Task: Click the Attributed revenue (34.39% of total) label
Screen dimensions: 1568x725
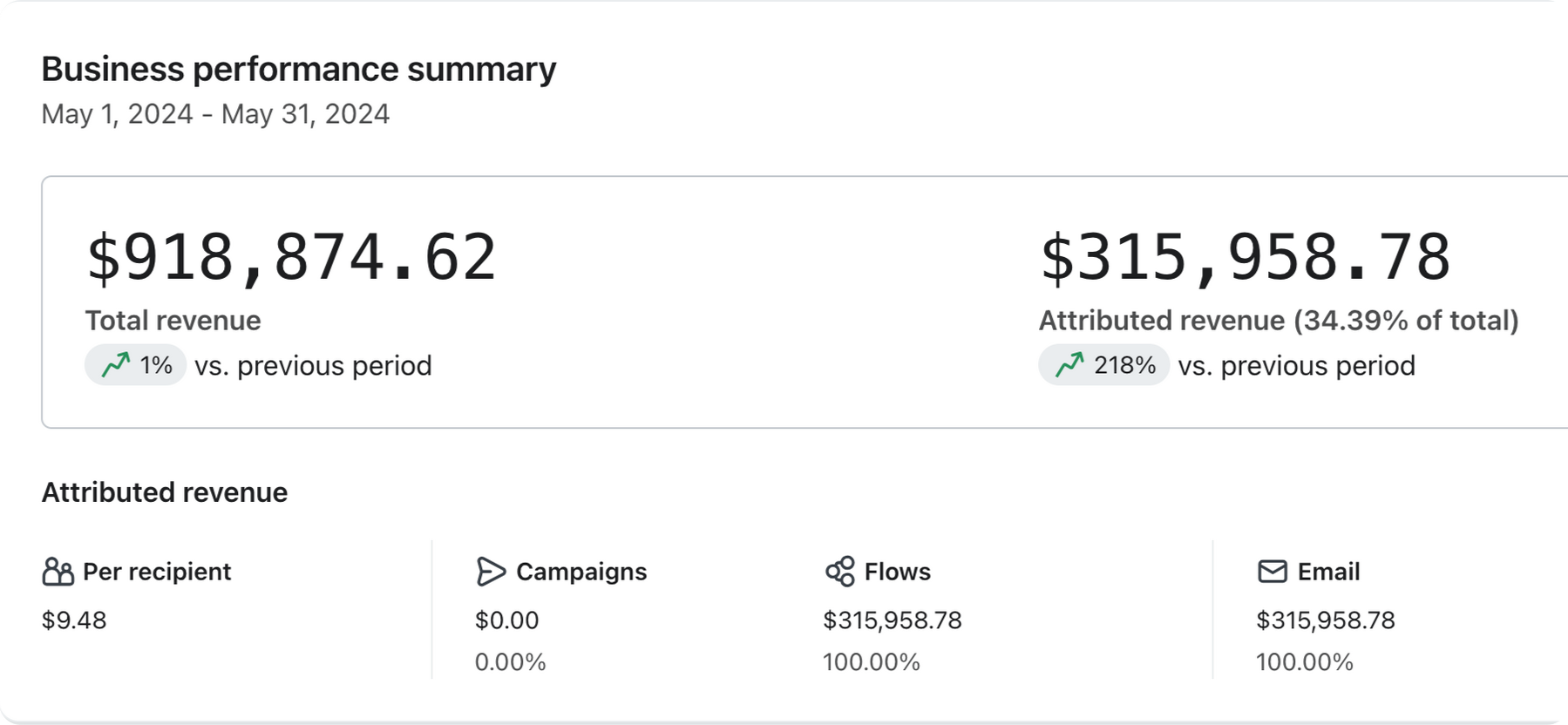Action: click(x=1278, y=321)
